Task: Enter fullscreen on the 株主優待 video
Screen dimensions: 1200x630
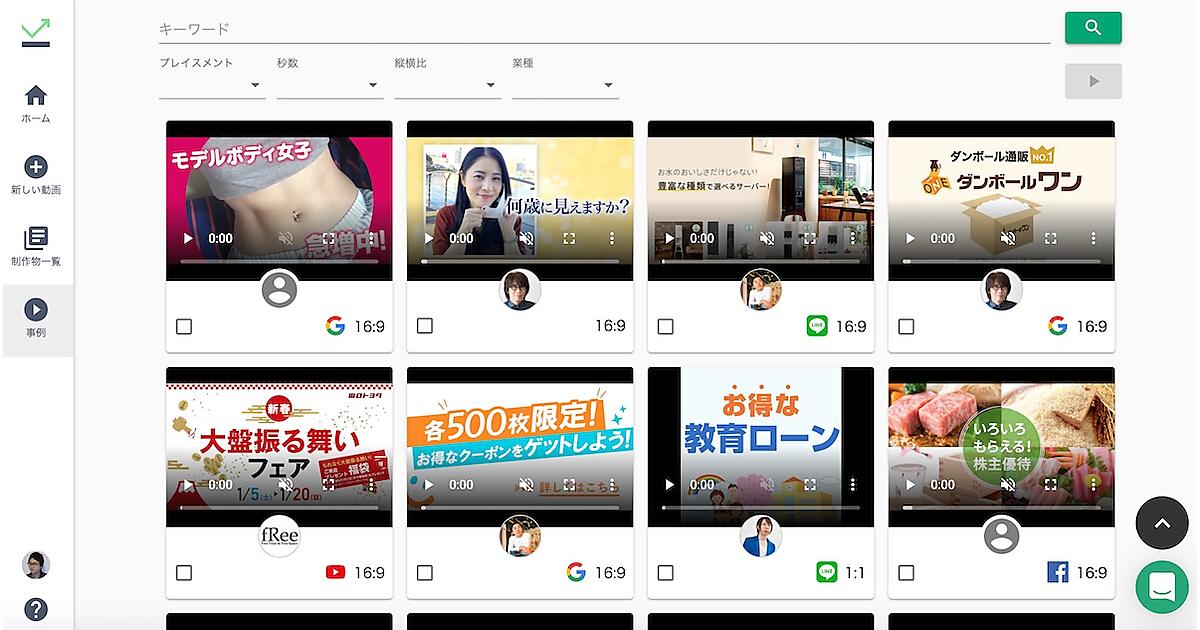Action: click(1051, 485)
